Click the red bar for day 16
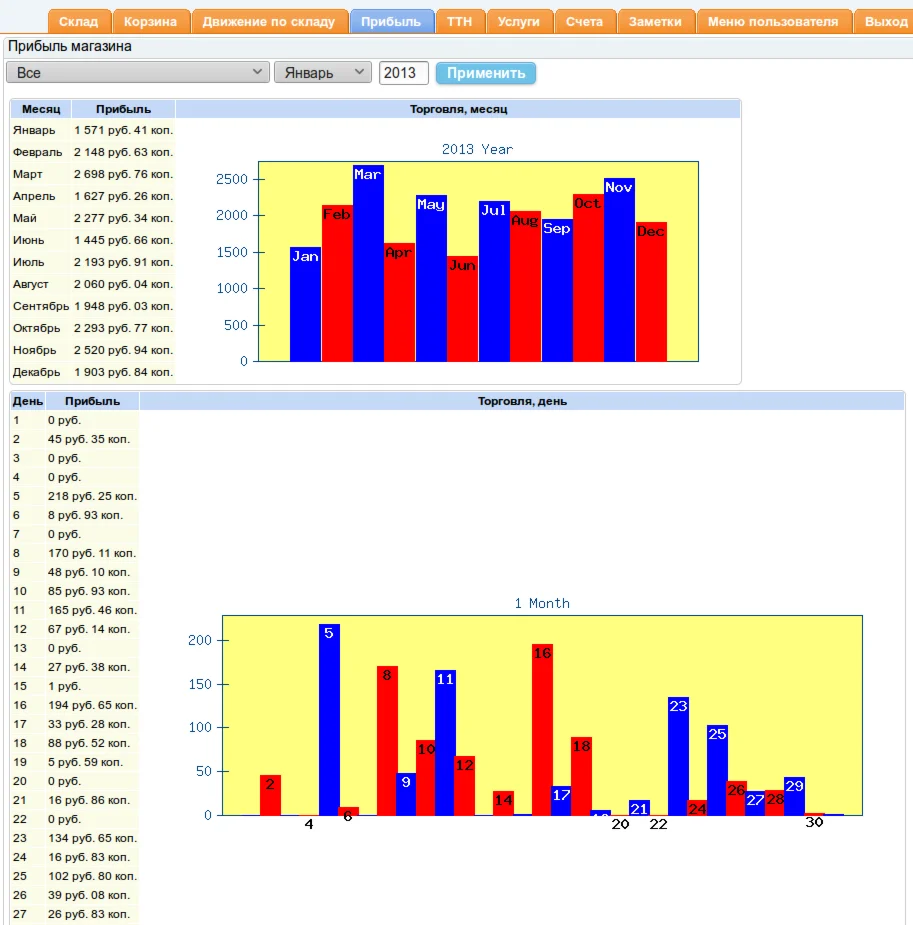This screenshot has height=925, width=913. coord(542,730)
